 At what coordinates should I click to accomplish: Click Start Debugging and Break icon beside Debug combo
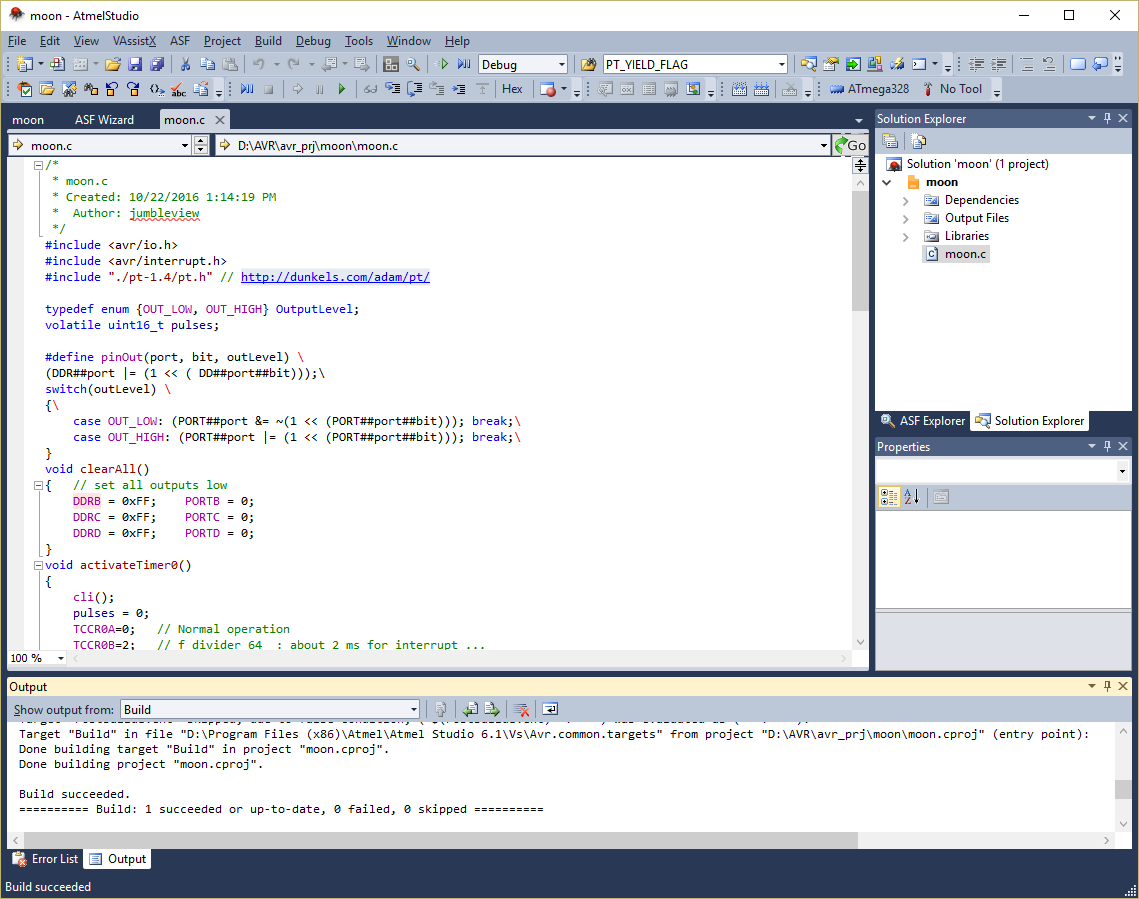463,64
